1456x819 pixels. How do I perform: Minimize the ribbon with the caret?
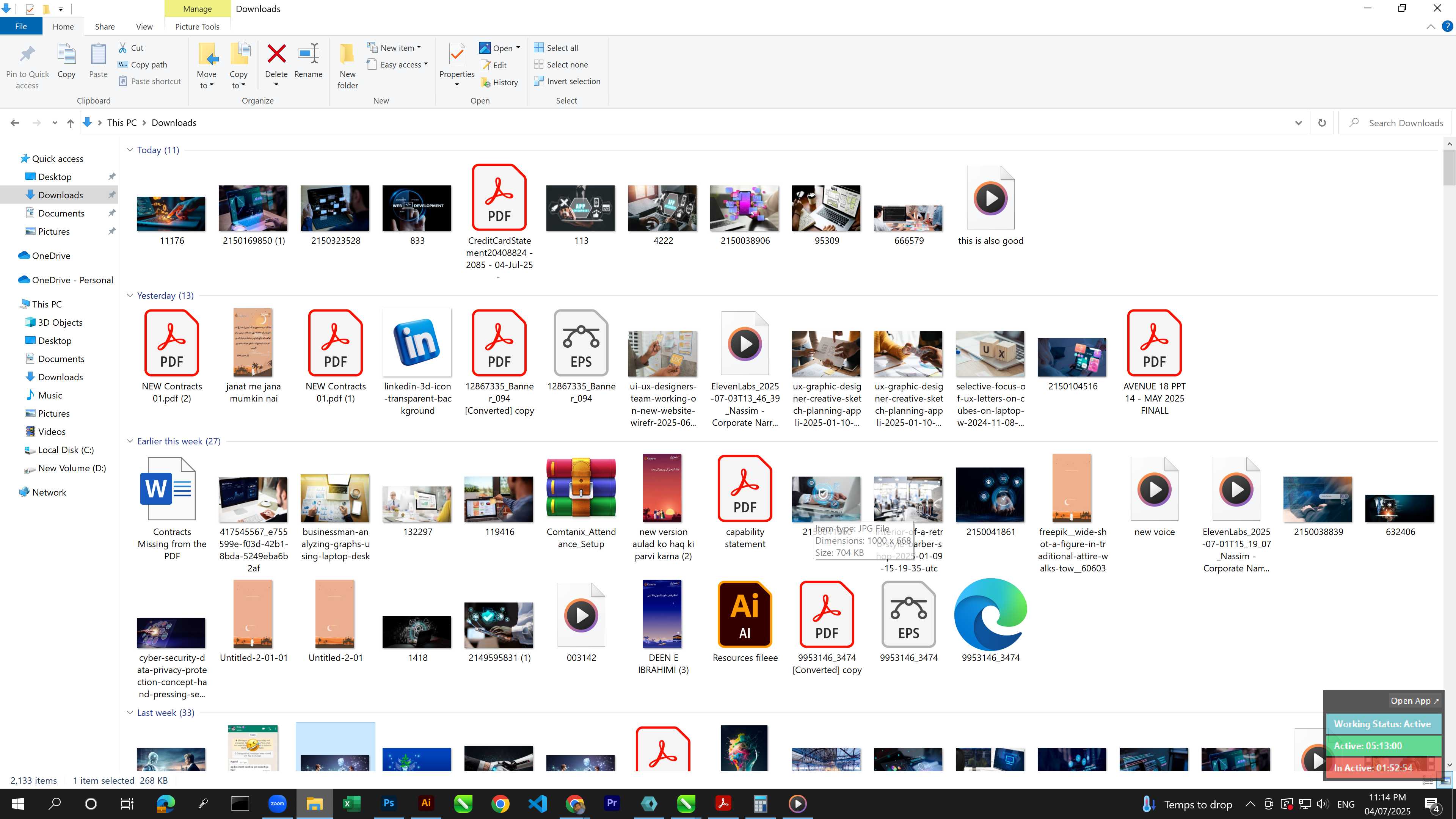coord(1431,27)
